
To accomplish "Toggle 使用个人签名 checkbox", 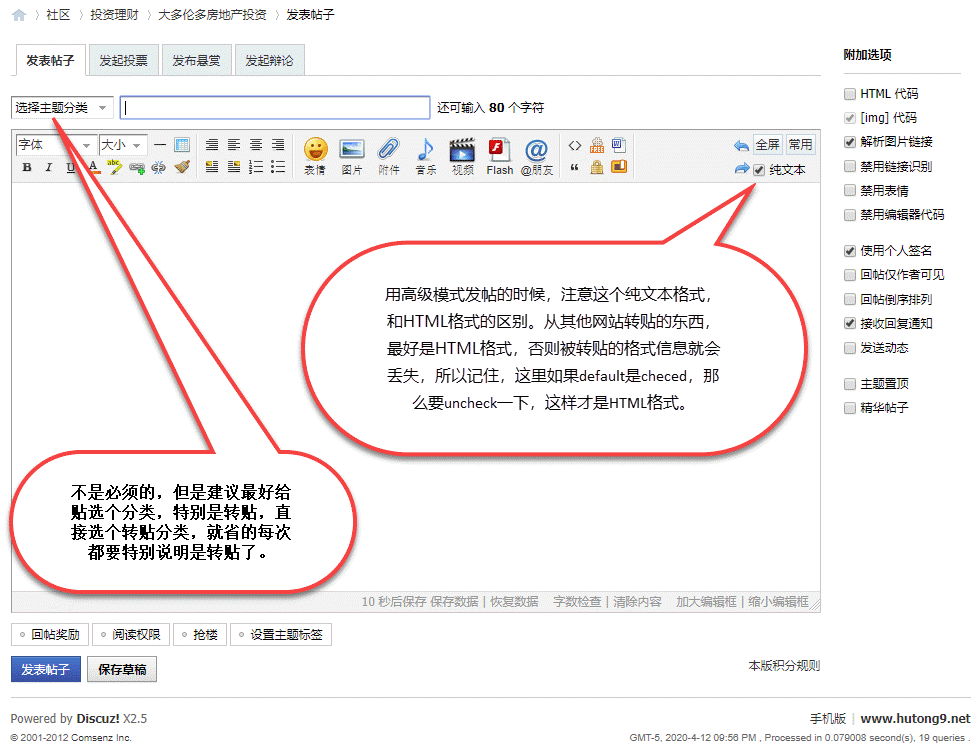I will tap(850, 251).
